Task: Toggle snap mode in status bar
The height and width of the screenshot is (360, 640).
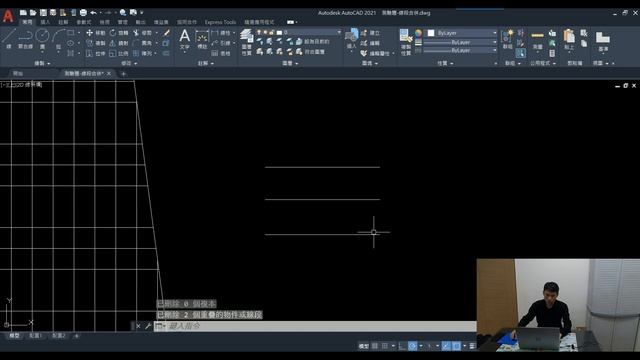Action: pyautogui.click(x=384, y=346)
